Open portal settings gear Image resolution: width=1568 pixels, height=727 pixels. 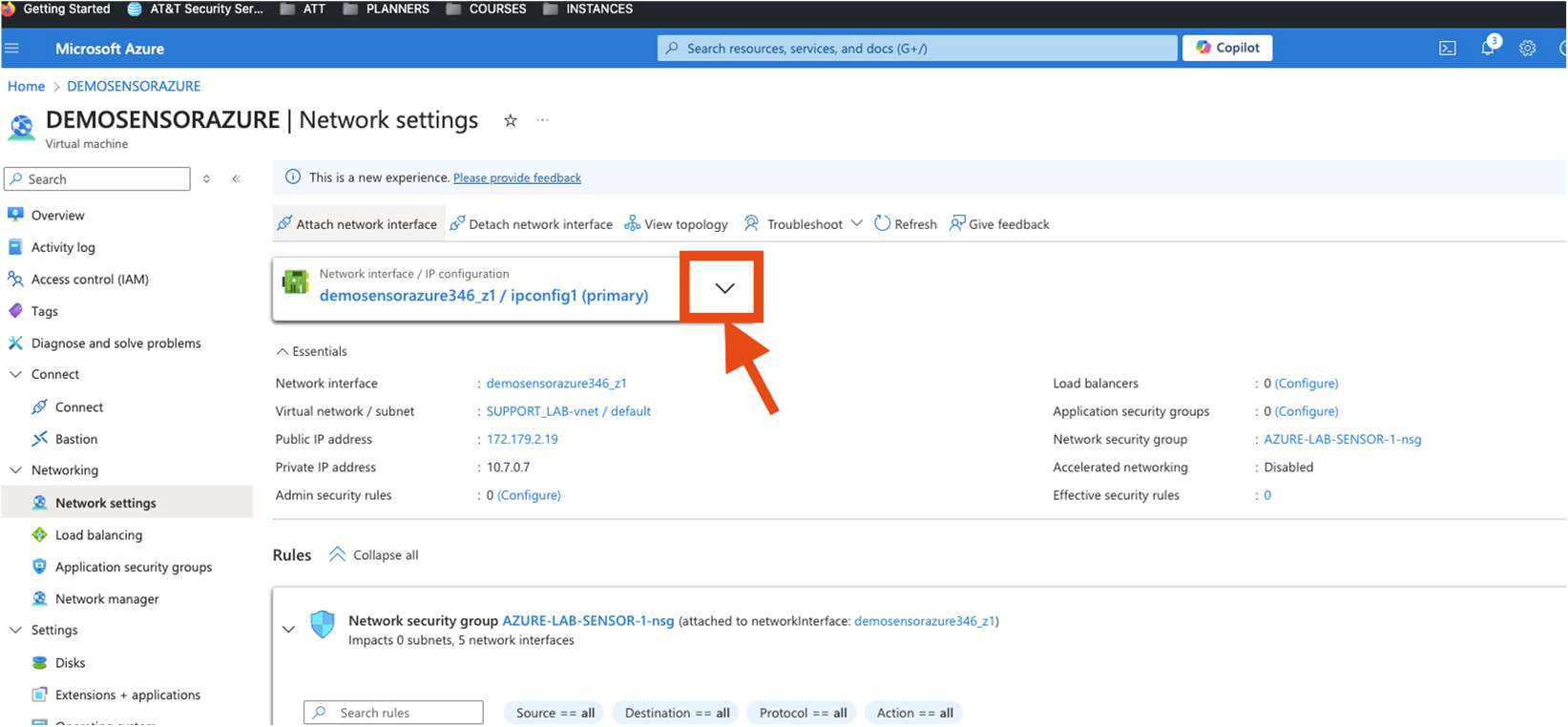point(1527,49)
